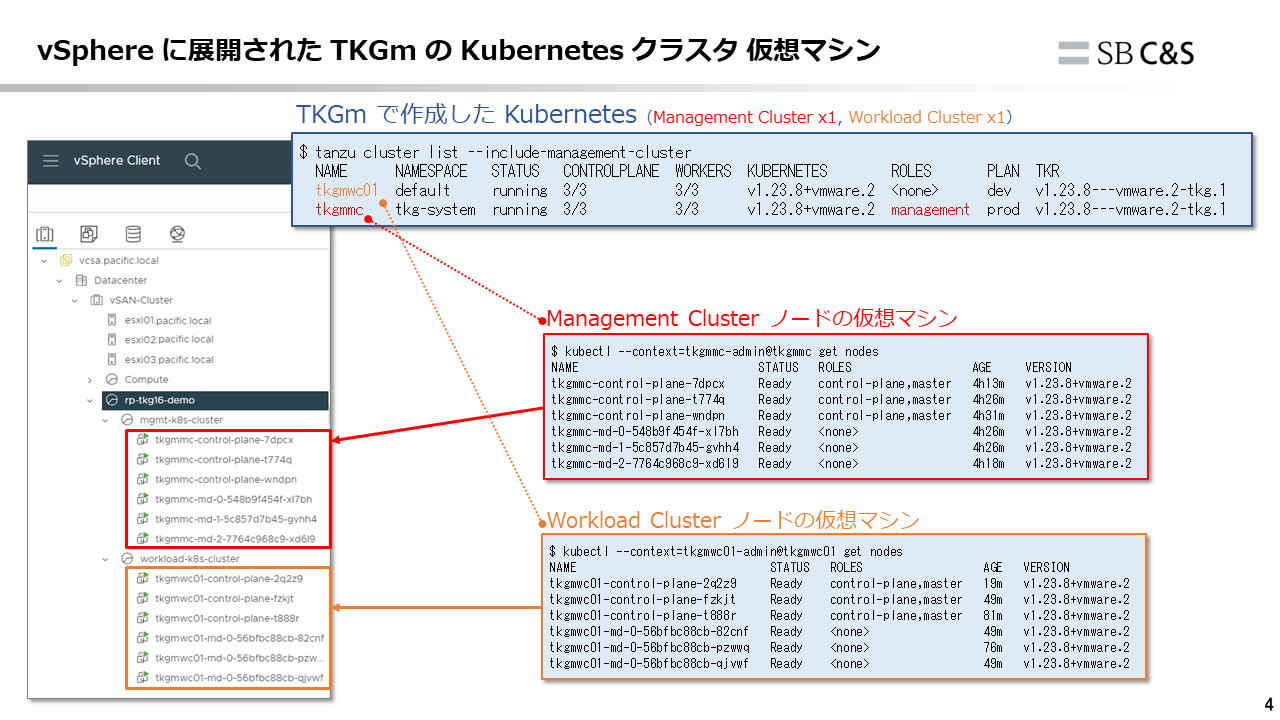The height and width of the screenshot is (720, 1280).
Task: Click the 'Management Cluster ノードの仮想マシン' heading
Action: pyautogui.click(x=752, y=319)
